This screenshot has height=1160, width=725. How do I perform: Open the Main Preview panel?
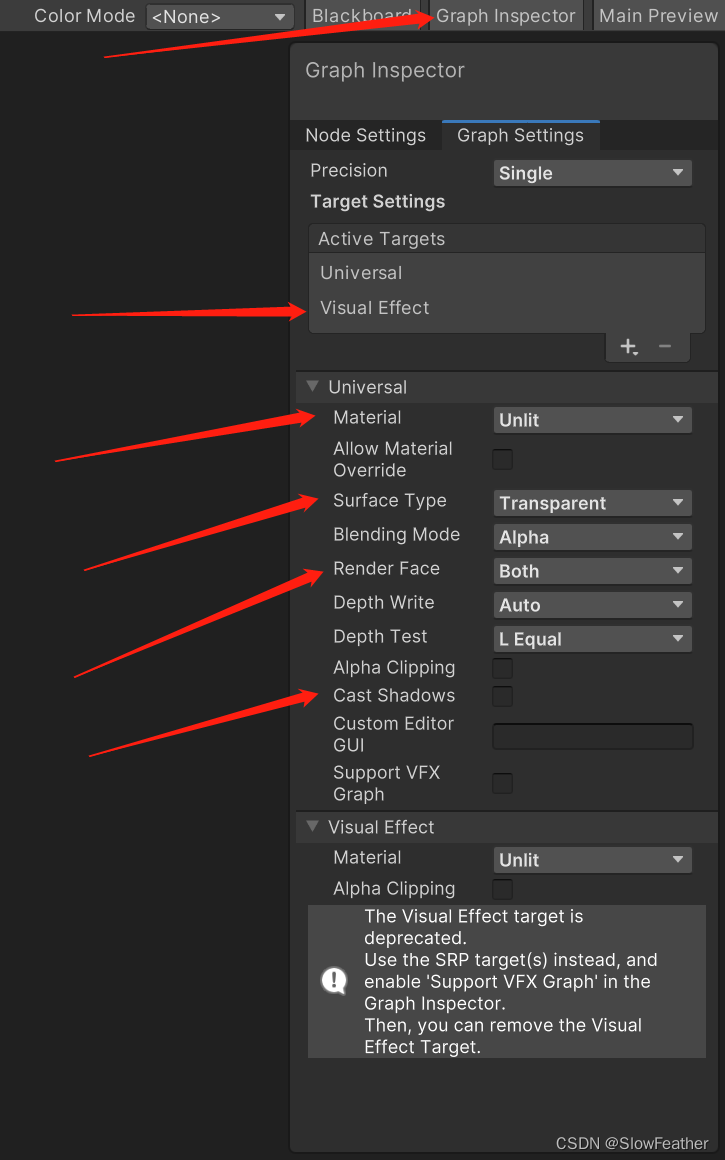[657, 15]
